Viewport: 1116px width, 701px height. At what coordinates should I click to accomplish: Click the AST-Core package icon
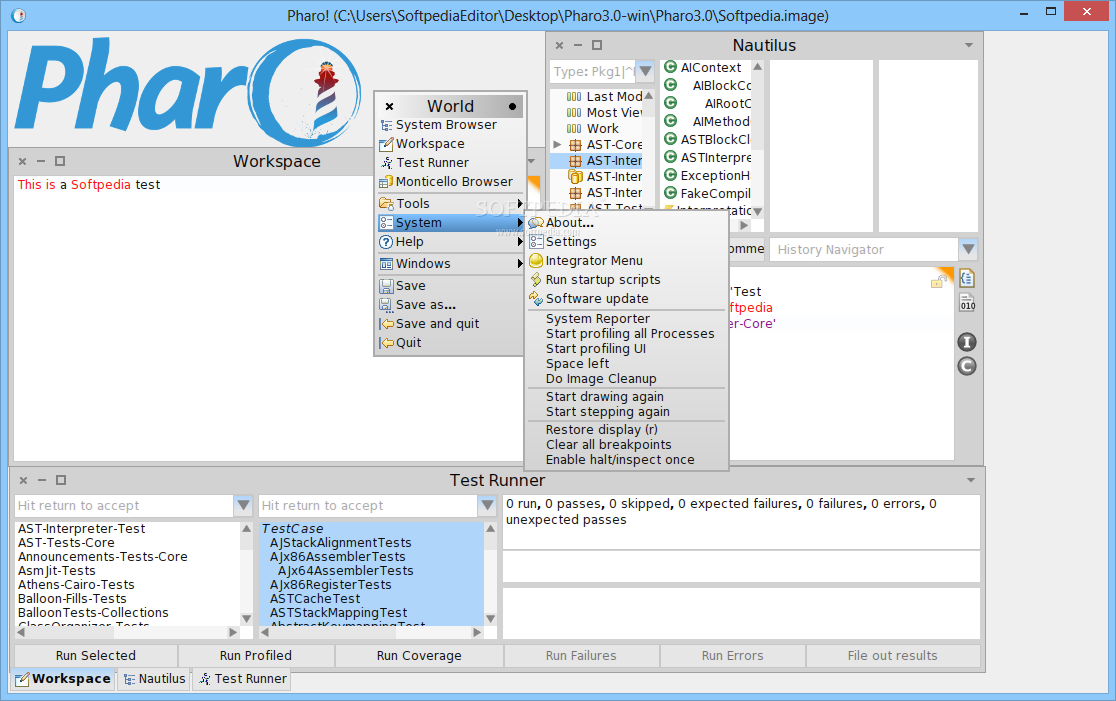pyautogui.click(x=576, y=145)
